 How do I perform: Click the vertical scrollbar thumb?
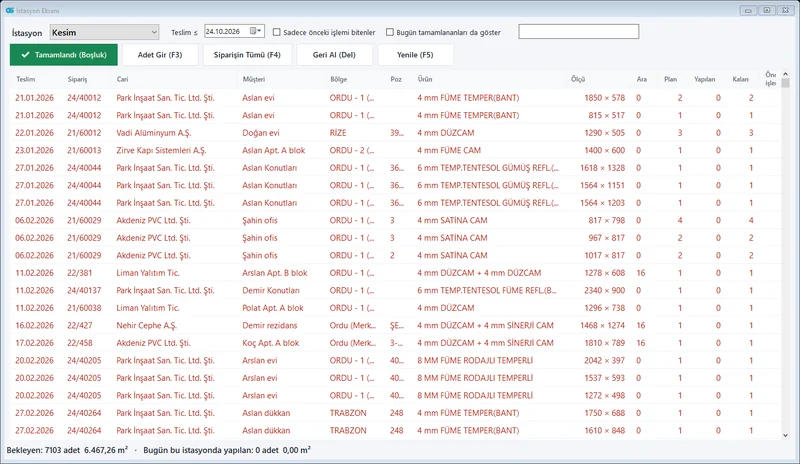coord(785,83)
